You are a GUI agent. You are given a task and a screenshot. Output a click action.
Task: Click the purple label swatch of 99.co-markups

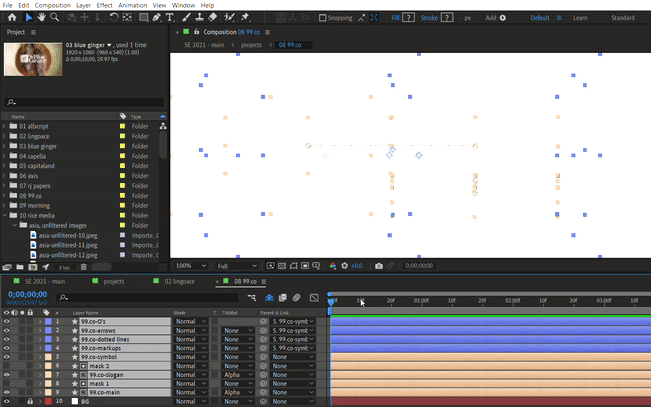click(48, 348)
